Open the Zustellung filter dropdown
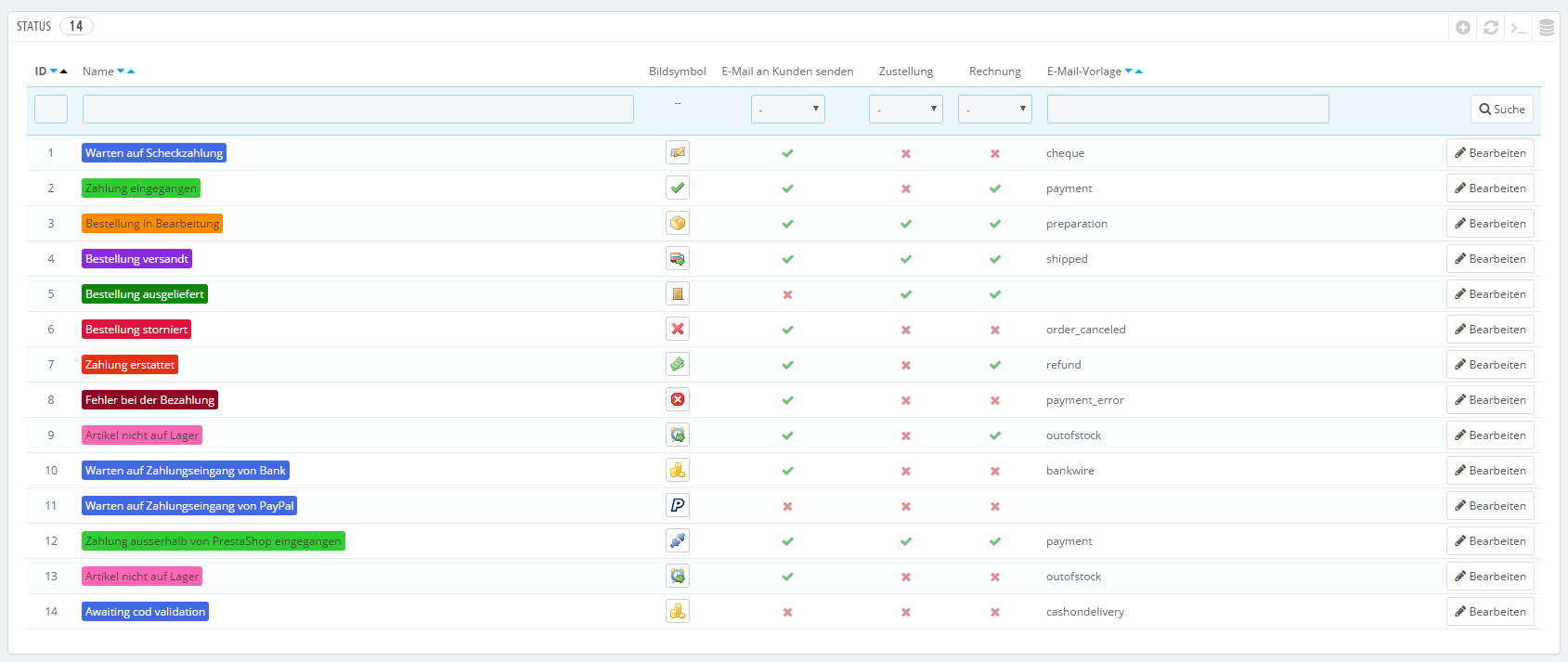Viewport: 1568px width, 662px height. pos(906,110)
